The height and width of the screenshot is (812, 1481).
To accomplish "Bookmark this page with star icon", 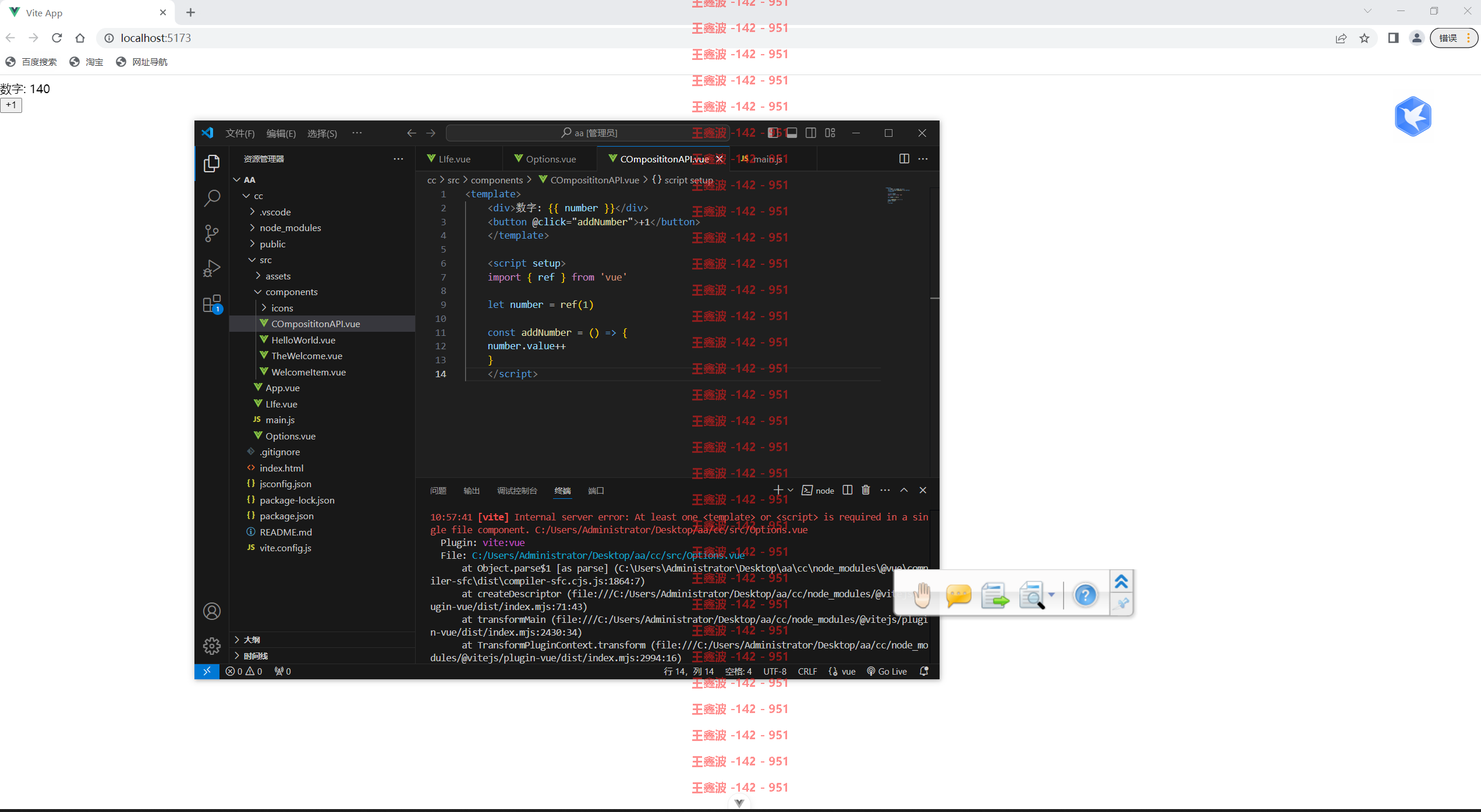I will (x=1365, y=38).
